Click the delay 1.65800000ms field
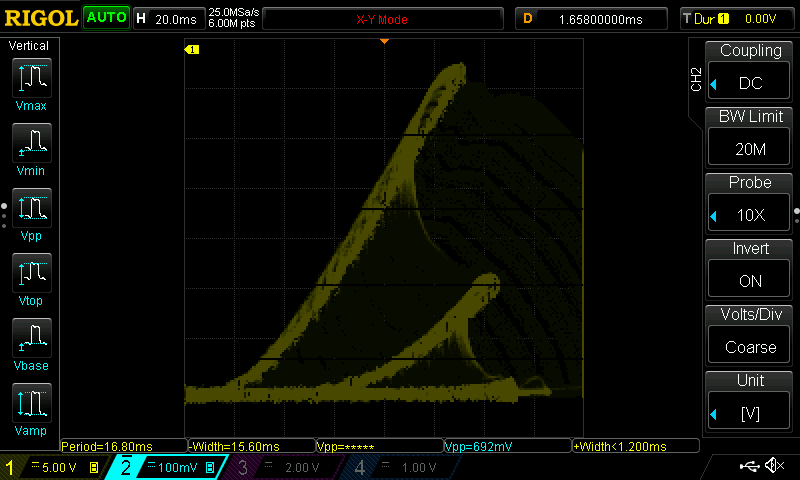This screenshot has height=480, width=800. coord(591,19)
